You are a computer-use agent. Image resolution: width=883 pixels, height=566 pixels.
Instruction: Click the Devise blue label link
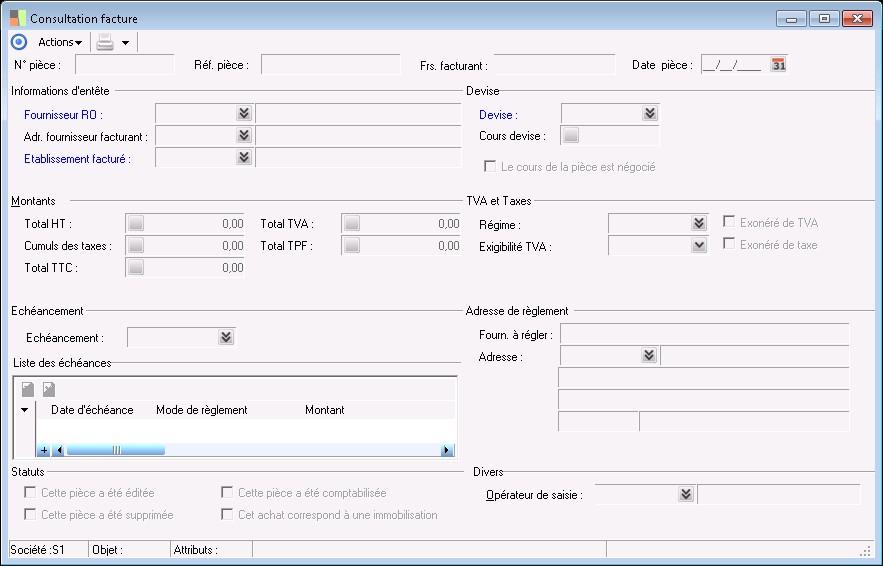pos(498,115)
